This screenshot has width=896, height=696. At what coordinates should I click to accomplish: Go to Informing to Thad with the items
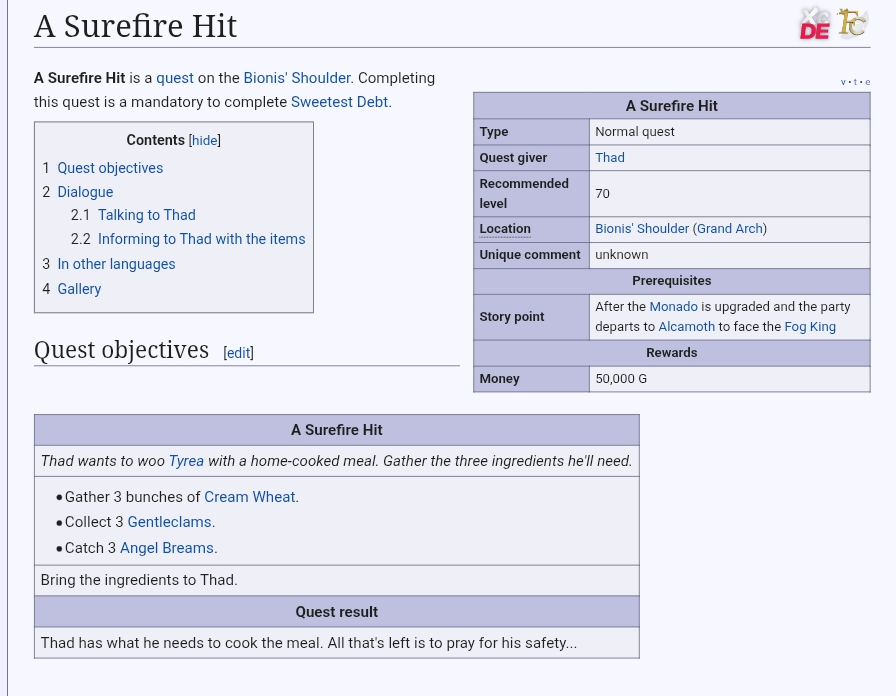tap(202, 239)
